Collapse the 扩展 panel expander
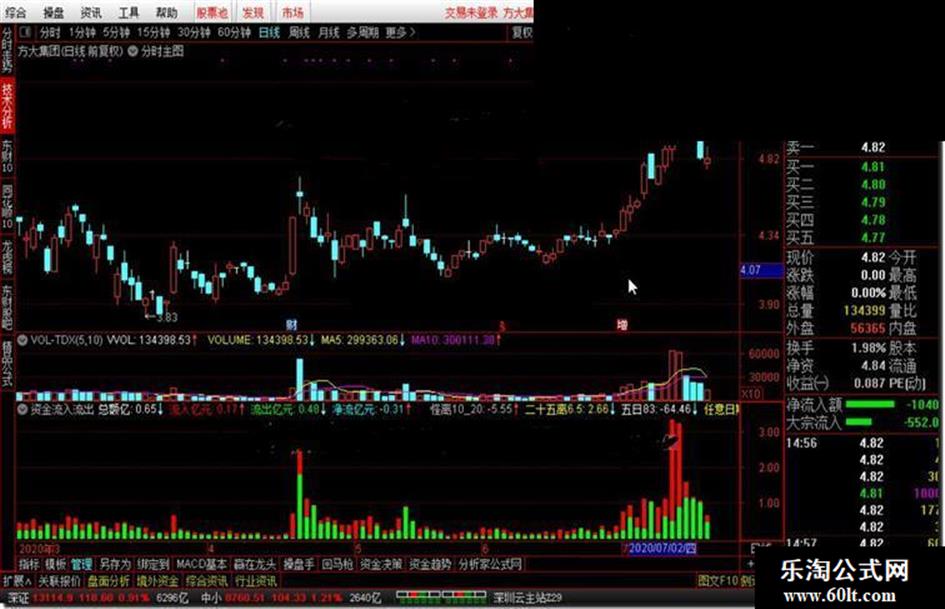 pyautogui.click(x=17, y=581)
